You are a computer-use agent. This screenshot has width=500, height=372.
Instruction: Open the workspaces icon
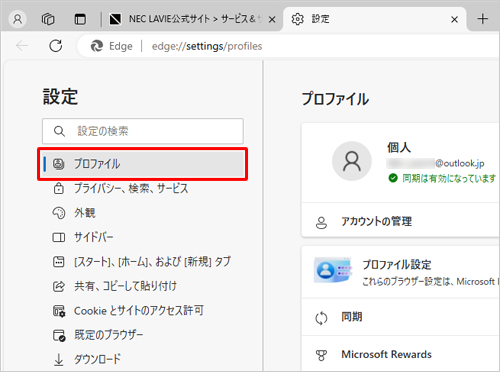pyautogui.click(x=48, y=19)
